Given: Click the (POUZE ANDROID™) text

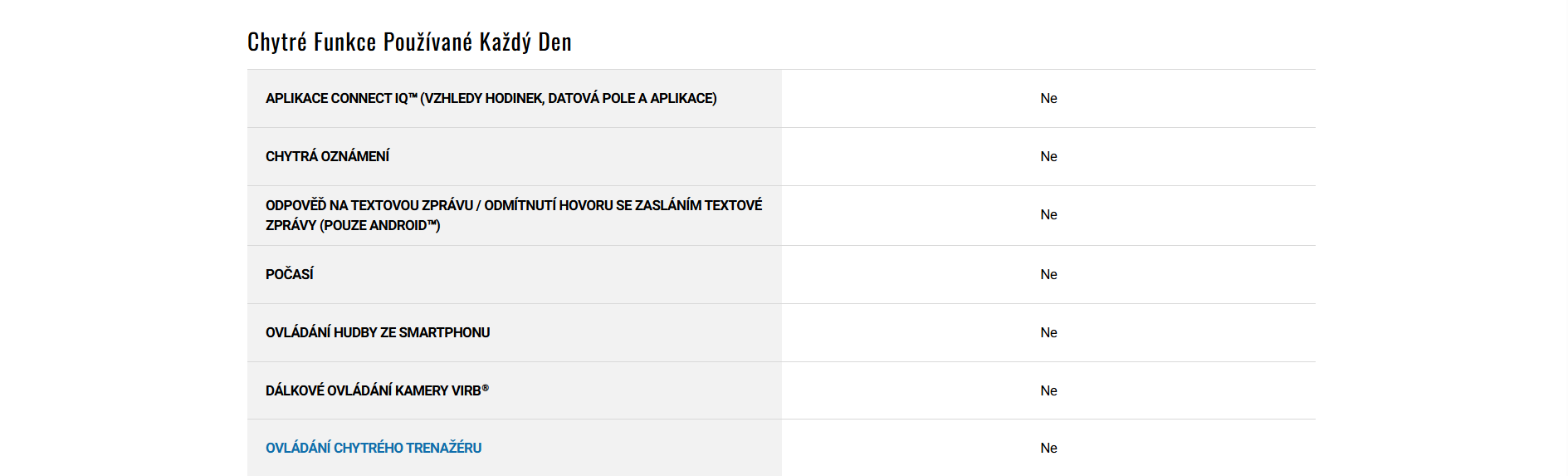Looking at the screenshot, I should pyautogui.click(x=379, y=225).
